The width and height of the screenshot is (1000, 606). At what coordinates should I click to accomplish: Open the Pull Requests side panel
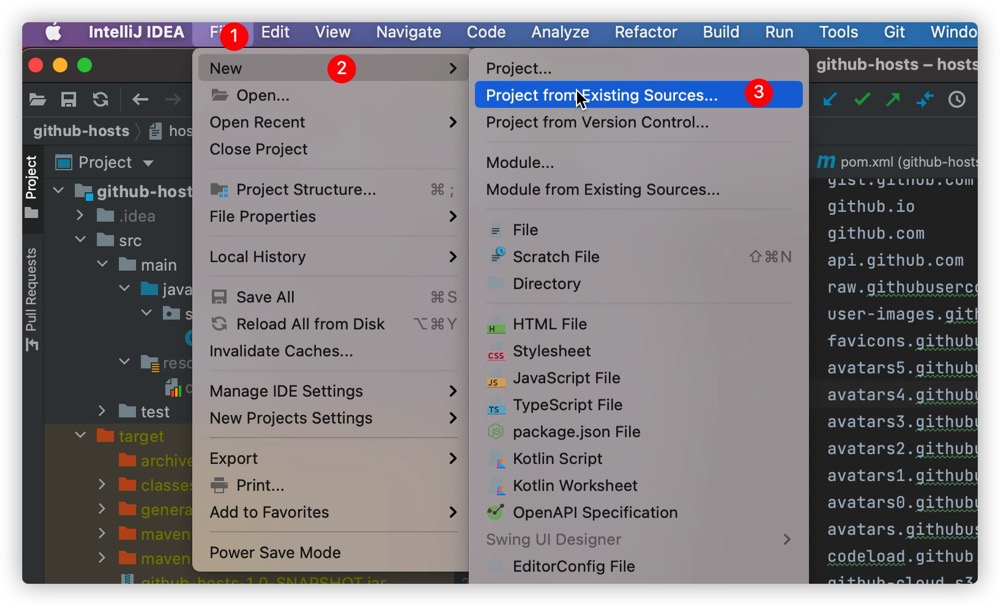[x=31, y=299]
